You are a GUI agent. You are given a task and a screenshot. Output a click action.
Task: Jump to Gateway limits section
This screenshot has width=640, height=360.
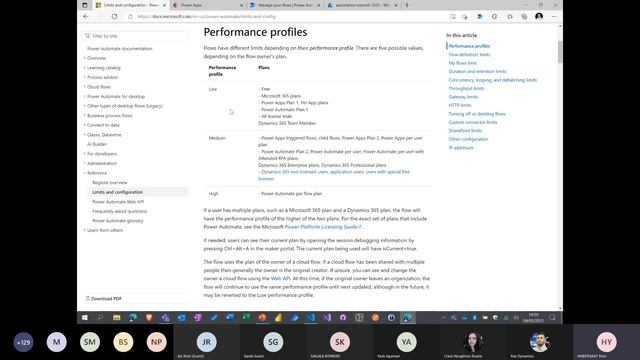coord(463,97)
